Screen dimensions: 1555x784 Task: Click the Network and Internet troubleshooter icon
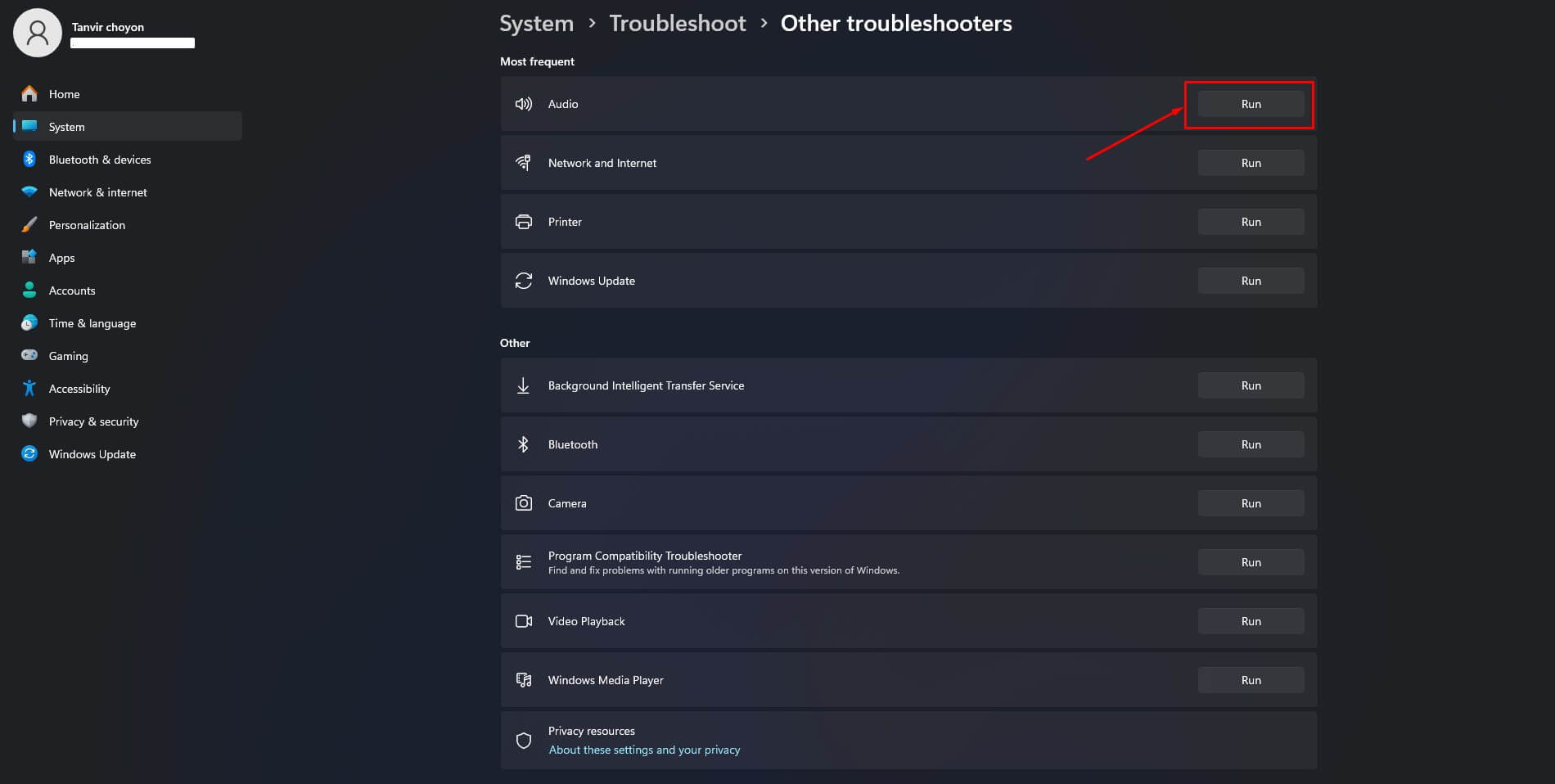[524, 163]
